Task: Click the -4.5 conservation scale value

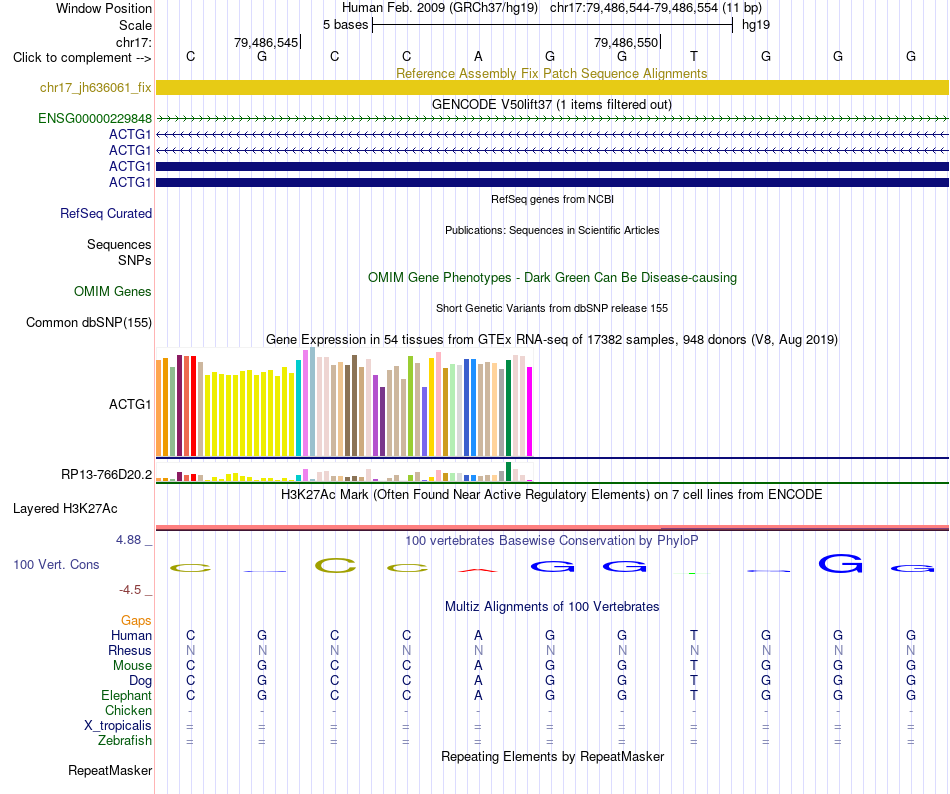Action: 130,589
